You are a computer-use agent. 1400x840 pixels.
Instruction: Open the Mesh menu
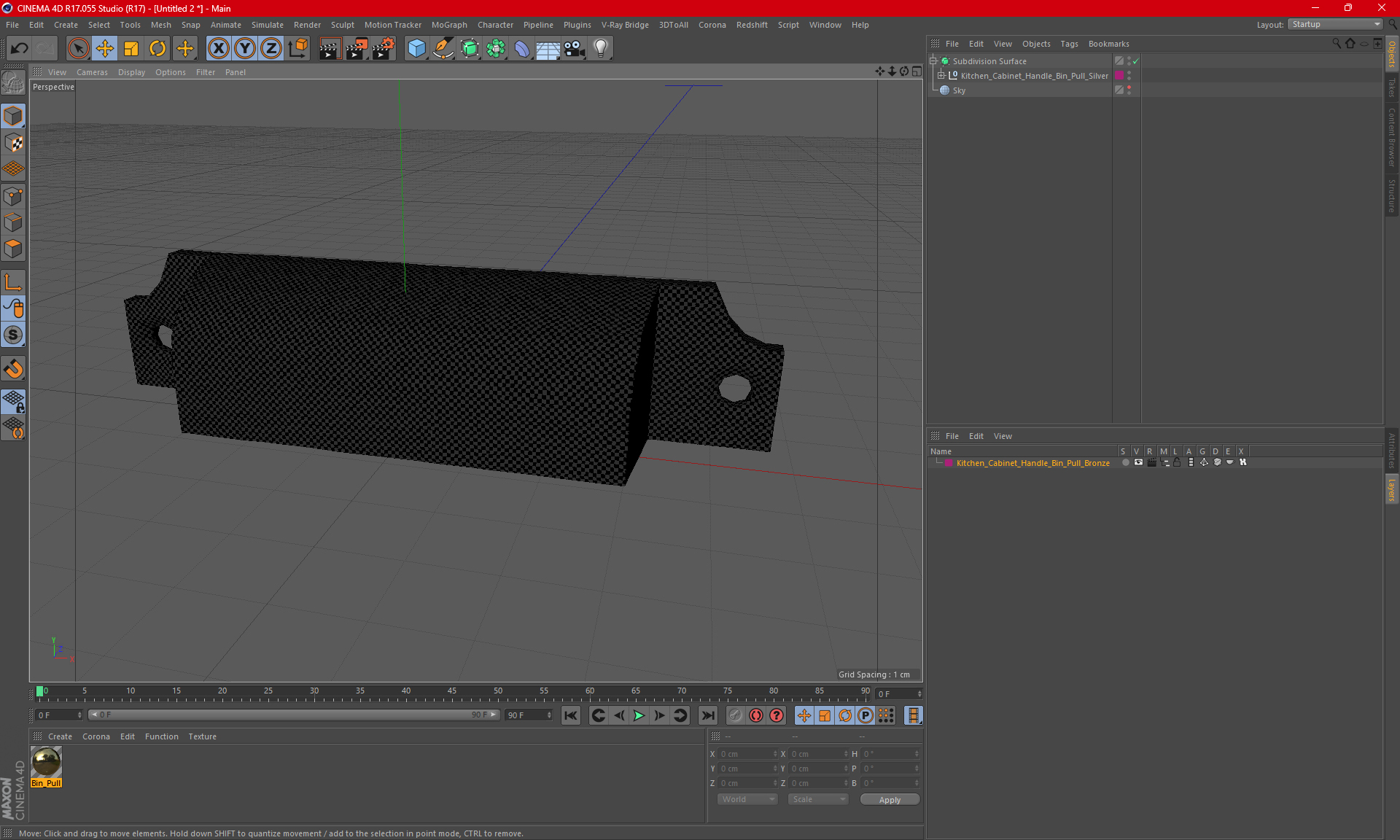click(160, 25)
